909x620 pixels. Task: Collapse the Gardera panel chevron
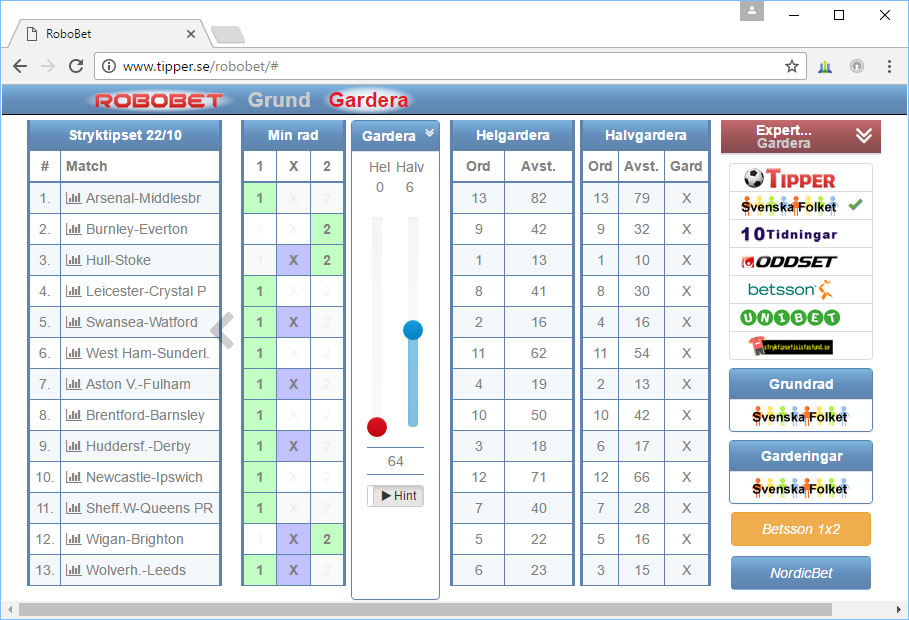tap(430, 133)
